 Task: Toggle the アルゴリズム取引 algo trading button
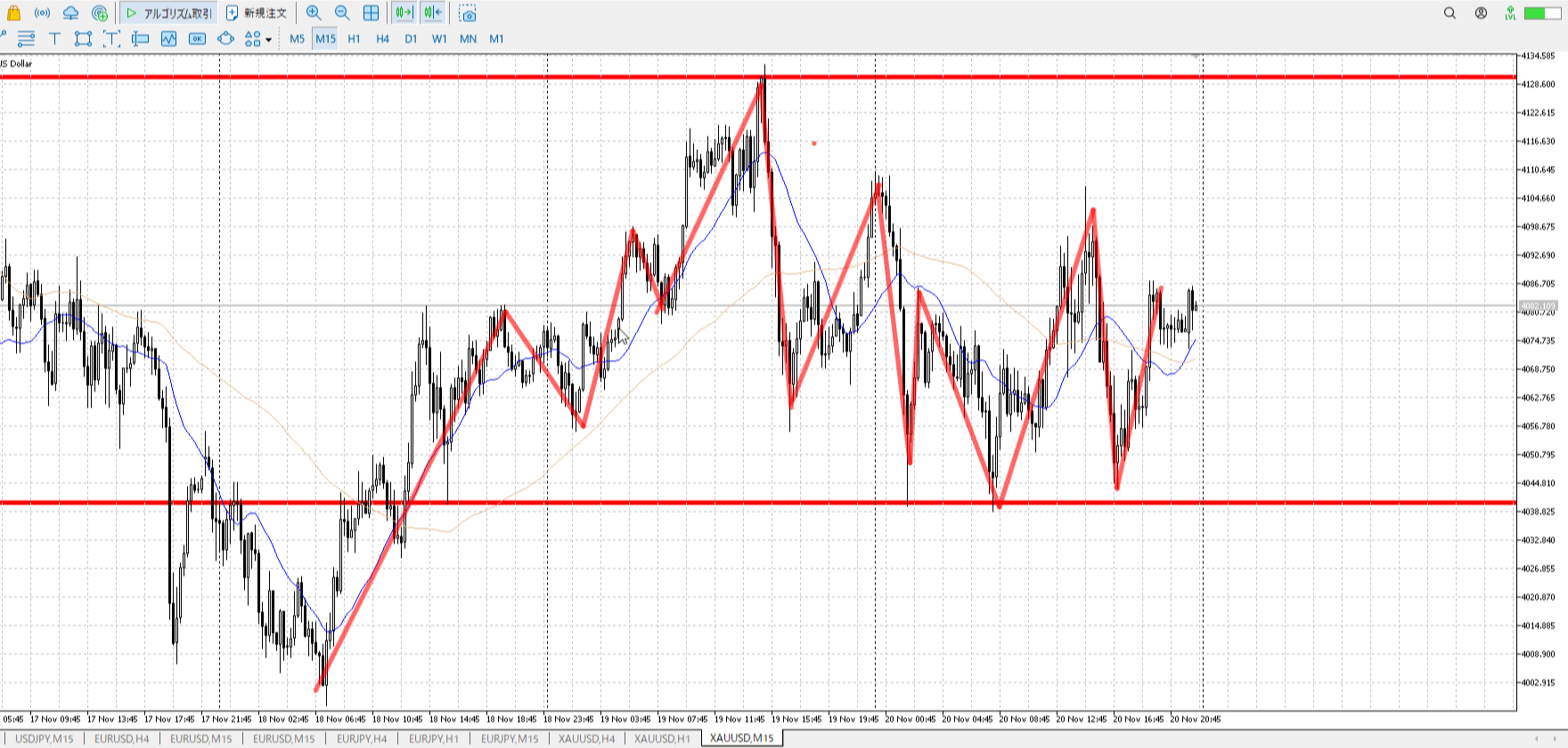[x=168, y=12]
